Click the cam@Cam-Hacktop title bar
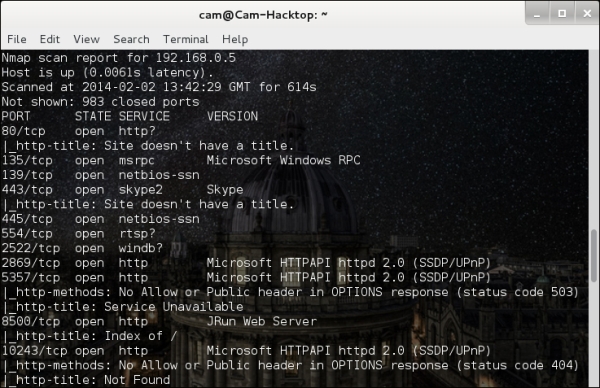Viewport: 600px width, 388px height. click(x=263, y=15)
